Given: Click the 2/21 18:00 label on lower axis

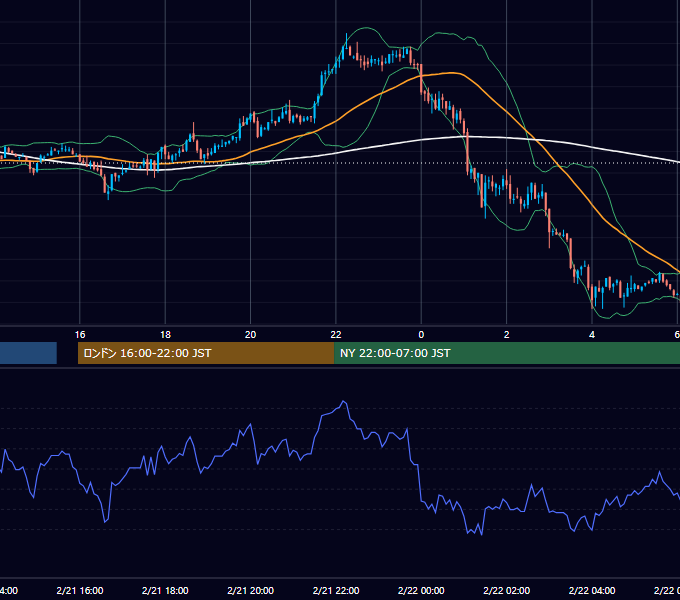Looking at the screenshot, I should click(165, 590).
